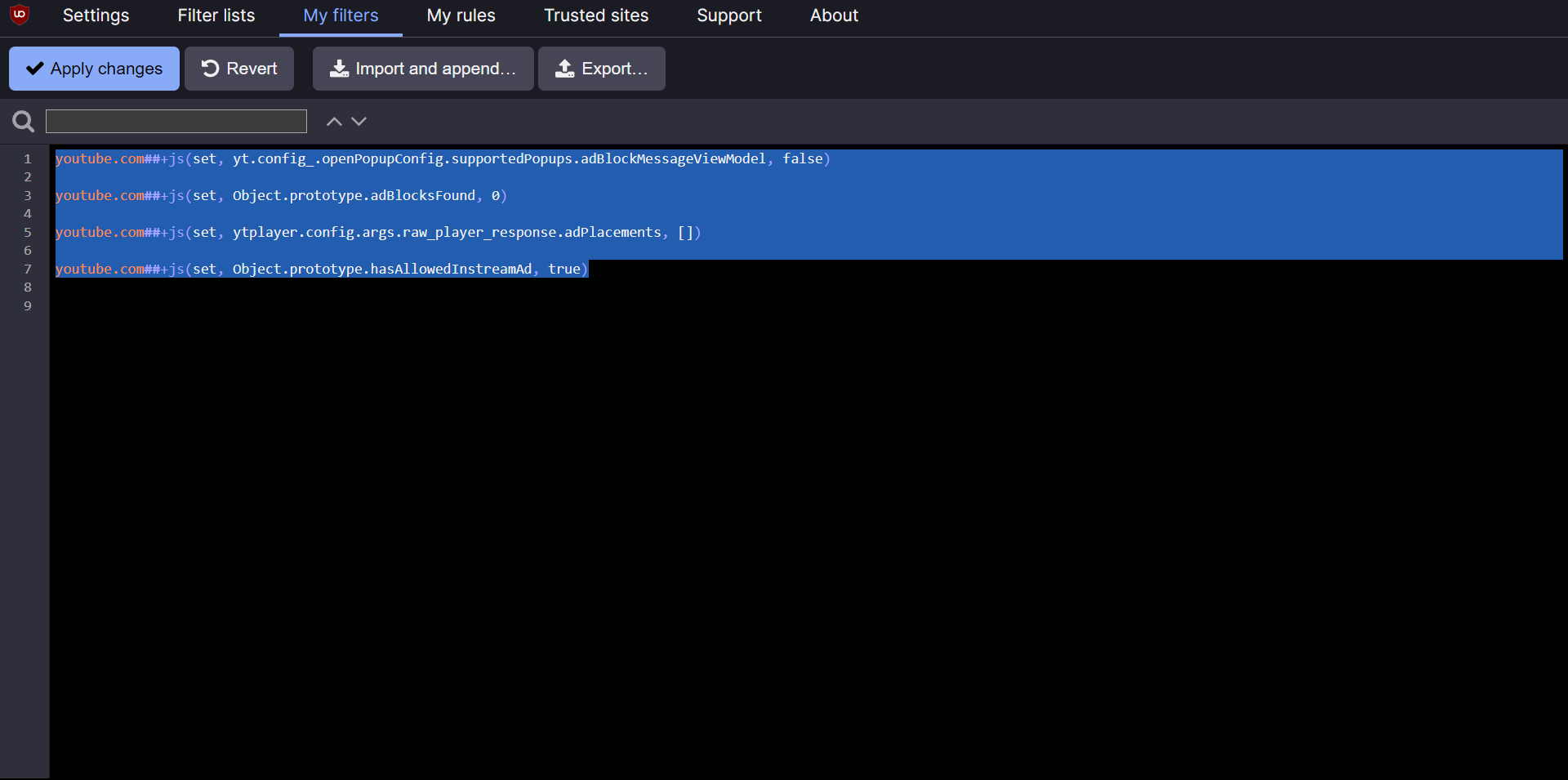Switch to the Filter lists tab
The width and height of the screenshot is (1568, 780).
point(216,16)
